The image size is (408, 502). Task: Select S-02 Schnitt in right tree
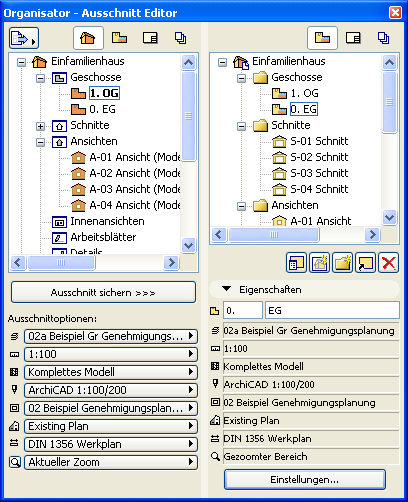coord(319,157)
